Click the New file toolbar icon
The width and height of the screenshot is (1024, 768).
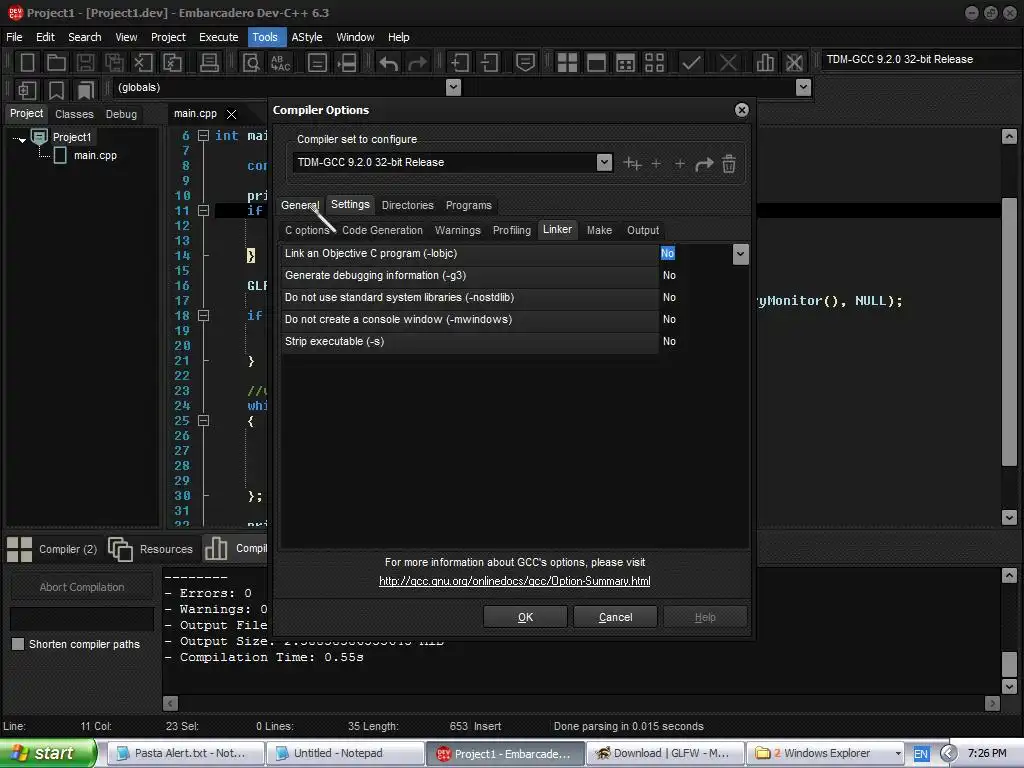[x=27, y=63]
